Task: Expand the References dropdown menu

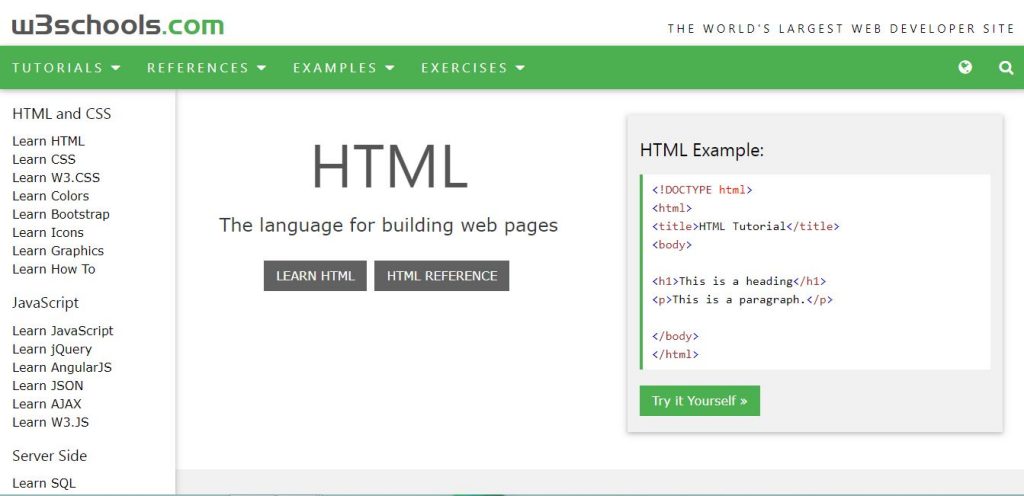Action: pyautogui.click(x=206, y=68)
